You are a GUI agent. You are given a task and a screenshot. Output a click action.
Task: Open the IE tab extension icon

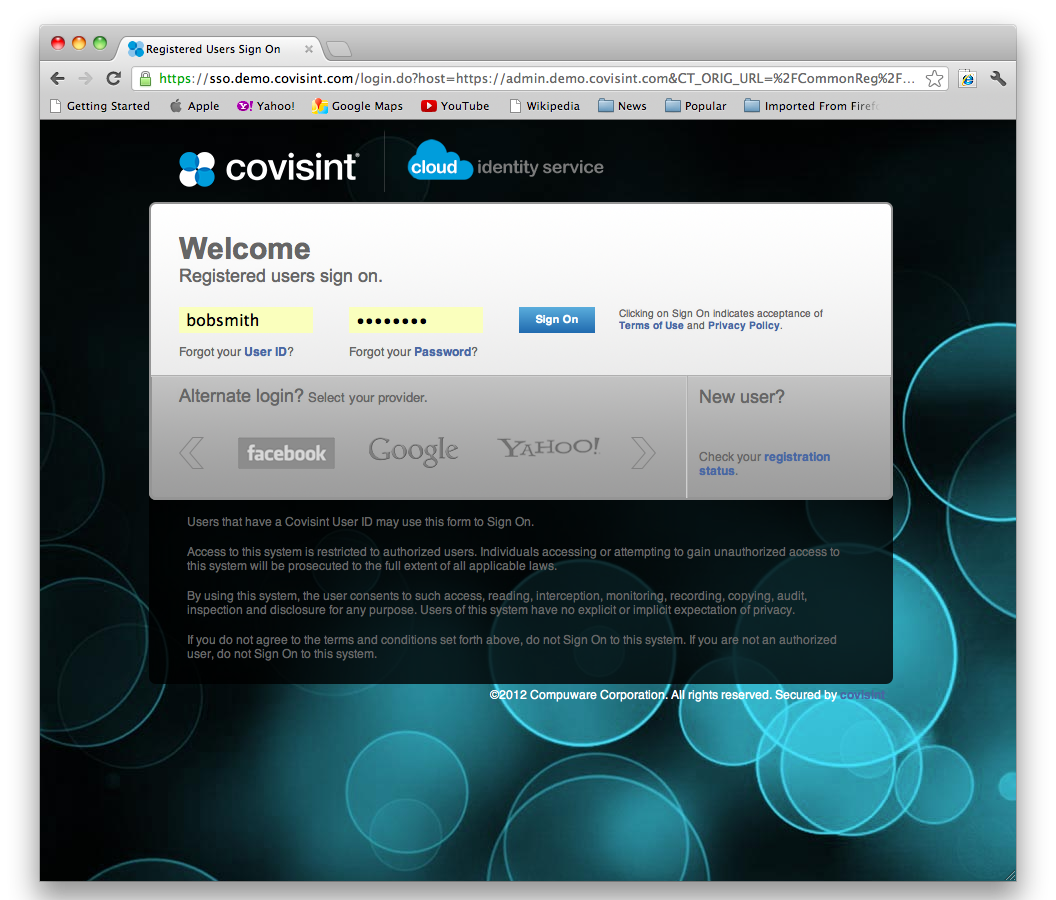pos(968,79)
